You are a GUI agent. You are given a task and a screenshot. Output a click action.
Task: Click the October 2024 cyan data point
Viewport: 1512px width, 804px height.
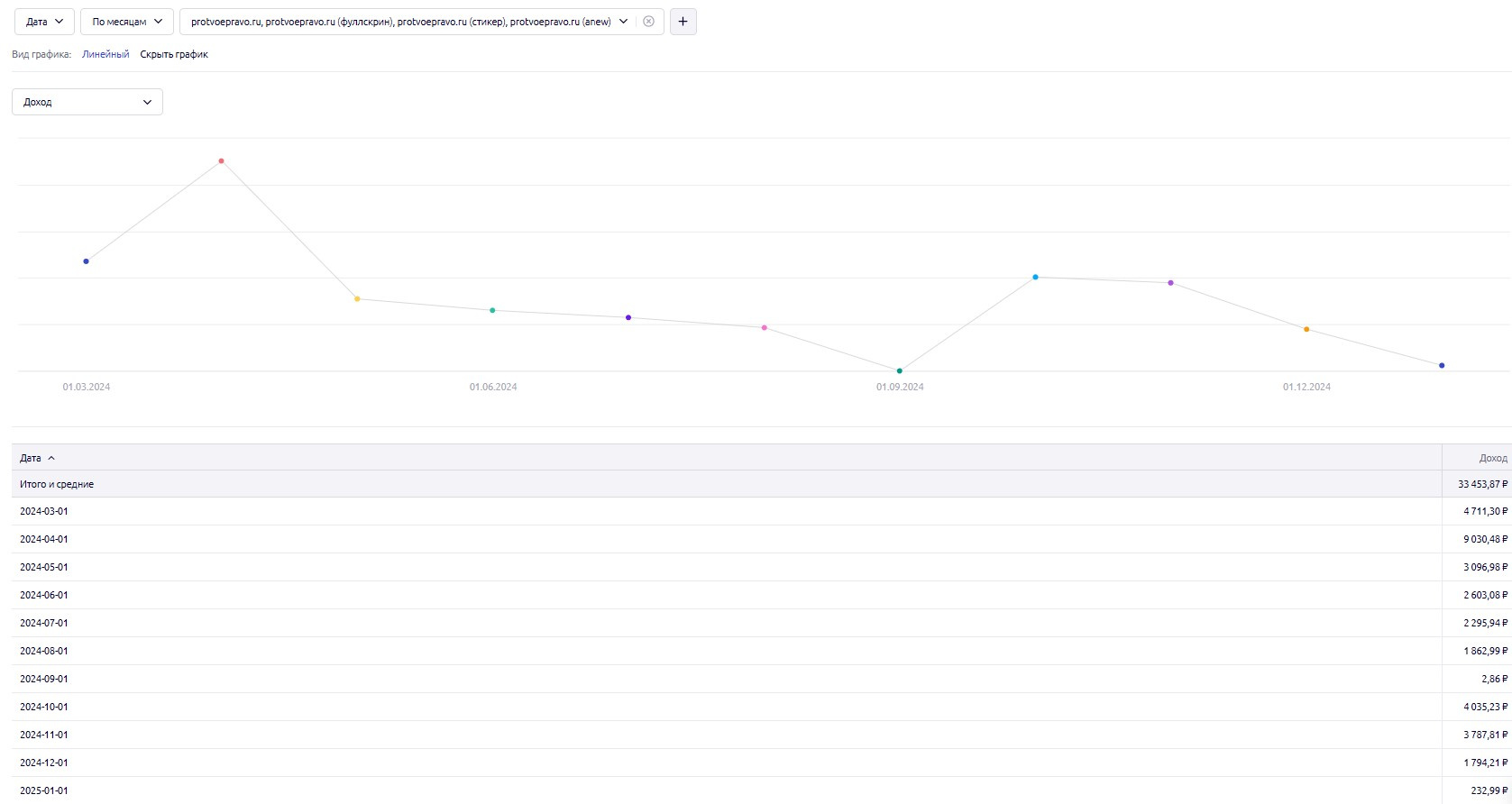point(1035,277)
